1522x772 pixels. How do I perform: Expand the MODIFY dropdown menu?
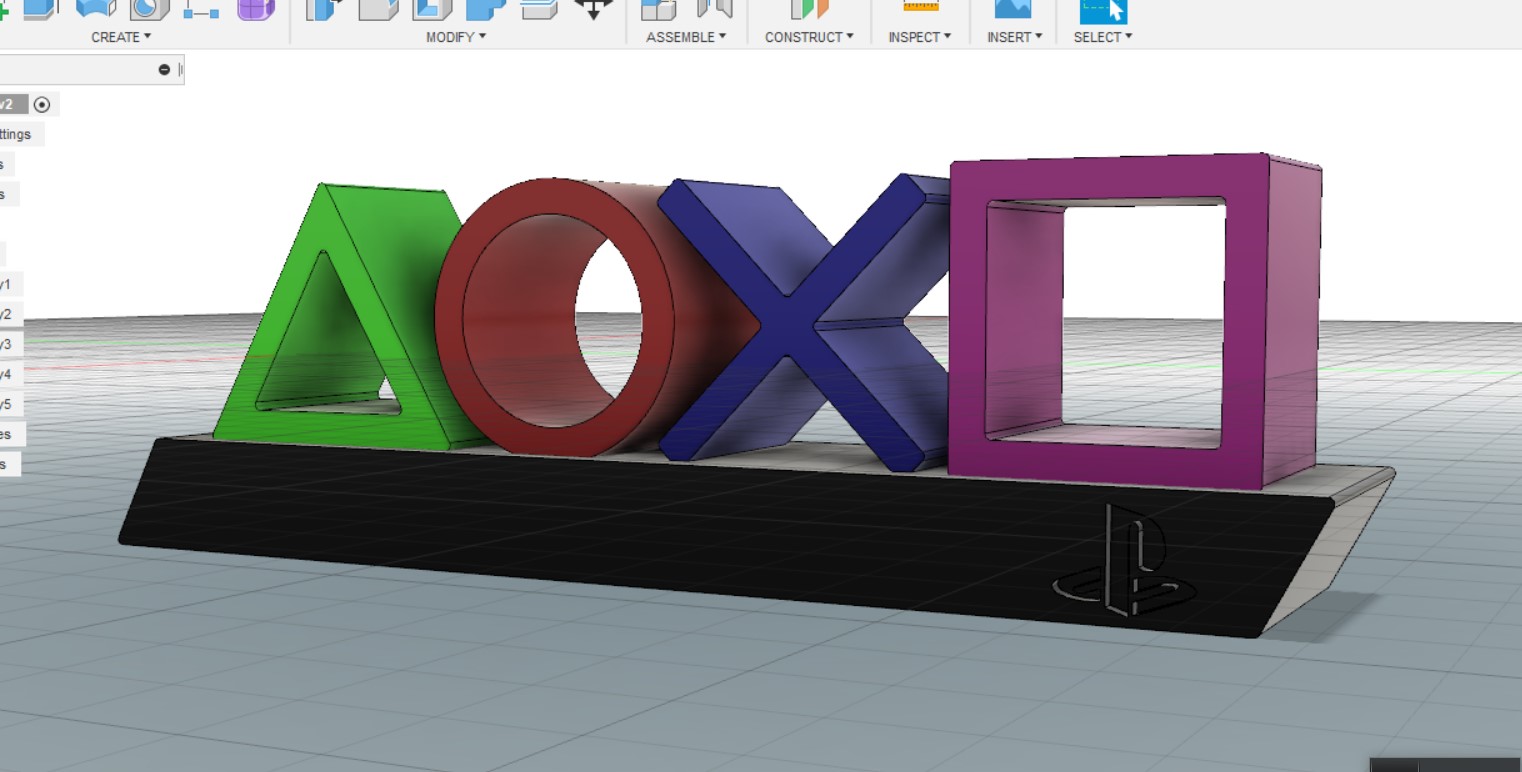click(455, 37)
